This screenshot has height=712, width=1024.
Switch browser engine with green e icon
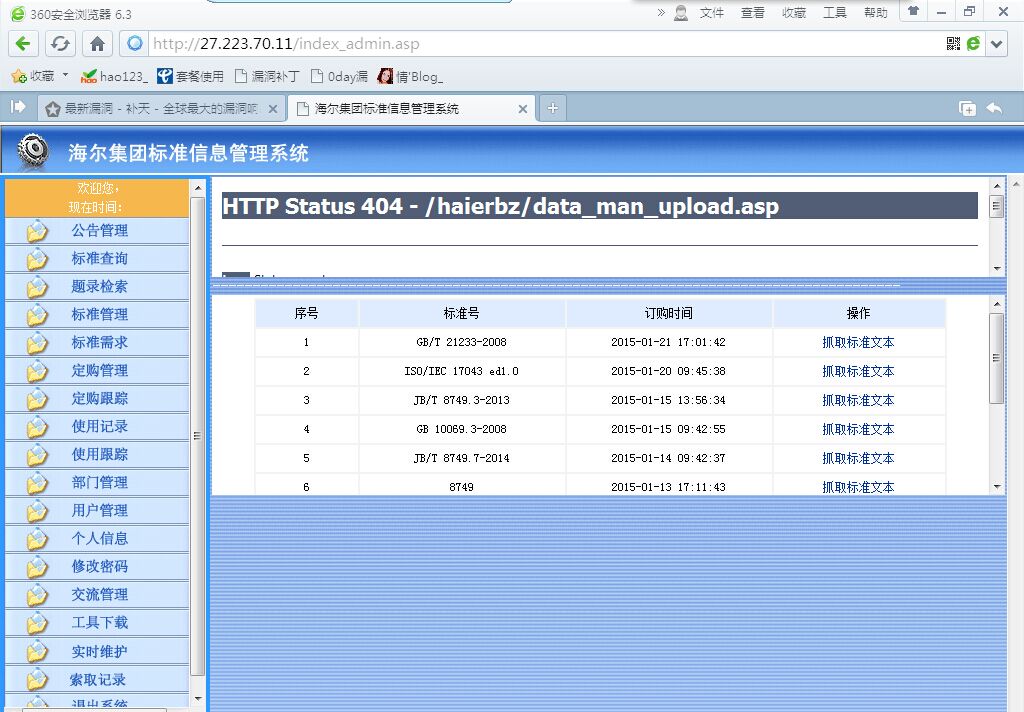[x=974, y=44]
